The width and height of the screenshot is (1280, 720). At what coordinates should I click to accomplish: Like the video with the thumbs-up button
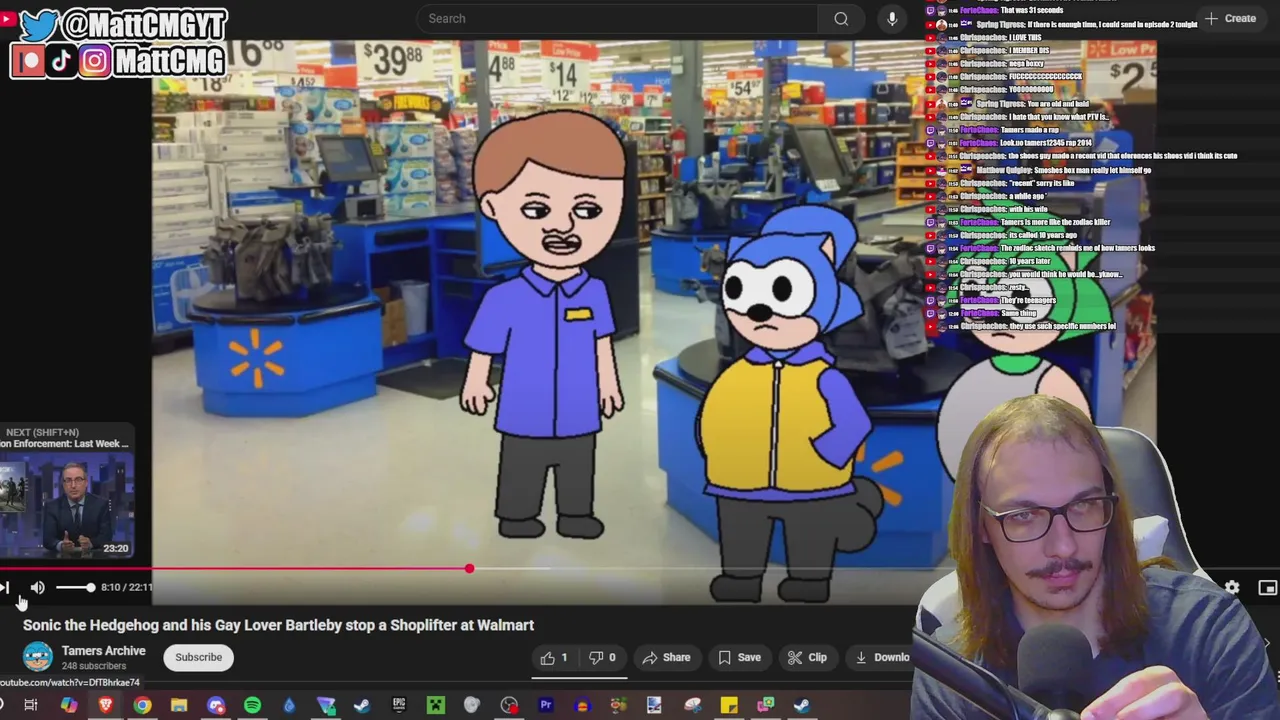click(x=554, y=657)
